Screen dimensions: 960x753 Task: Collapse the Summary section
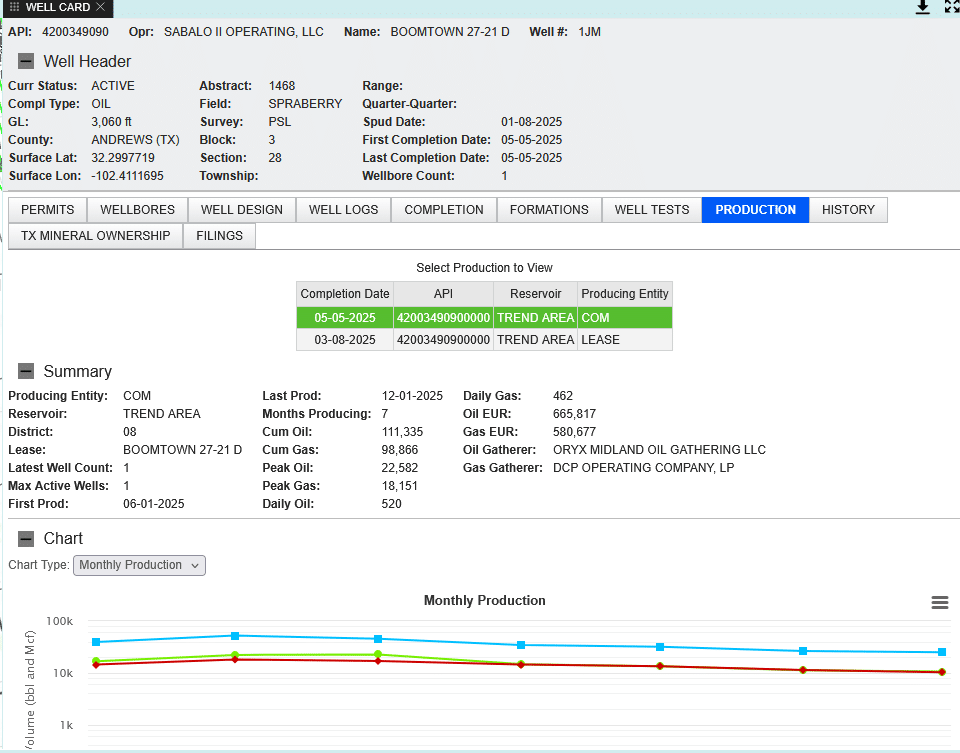click(26, 372)
